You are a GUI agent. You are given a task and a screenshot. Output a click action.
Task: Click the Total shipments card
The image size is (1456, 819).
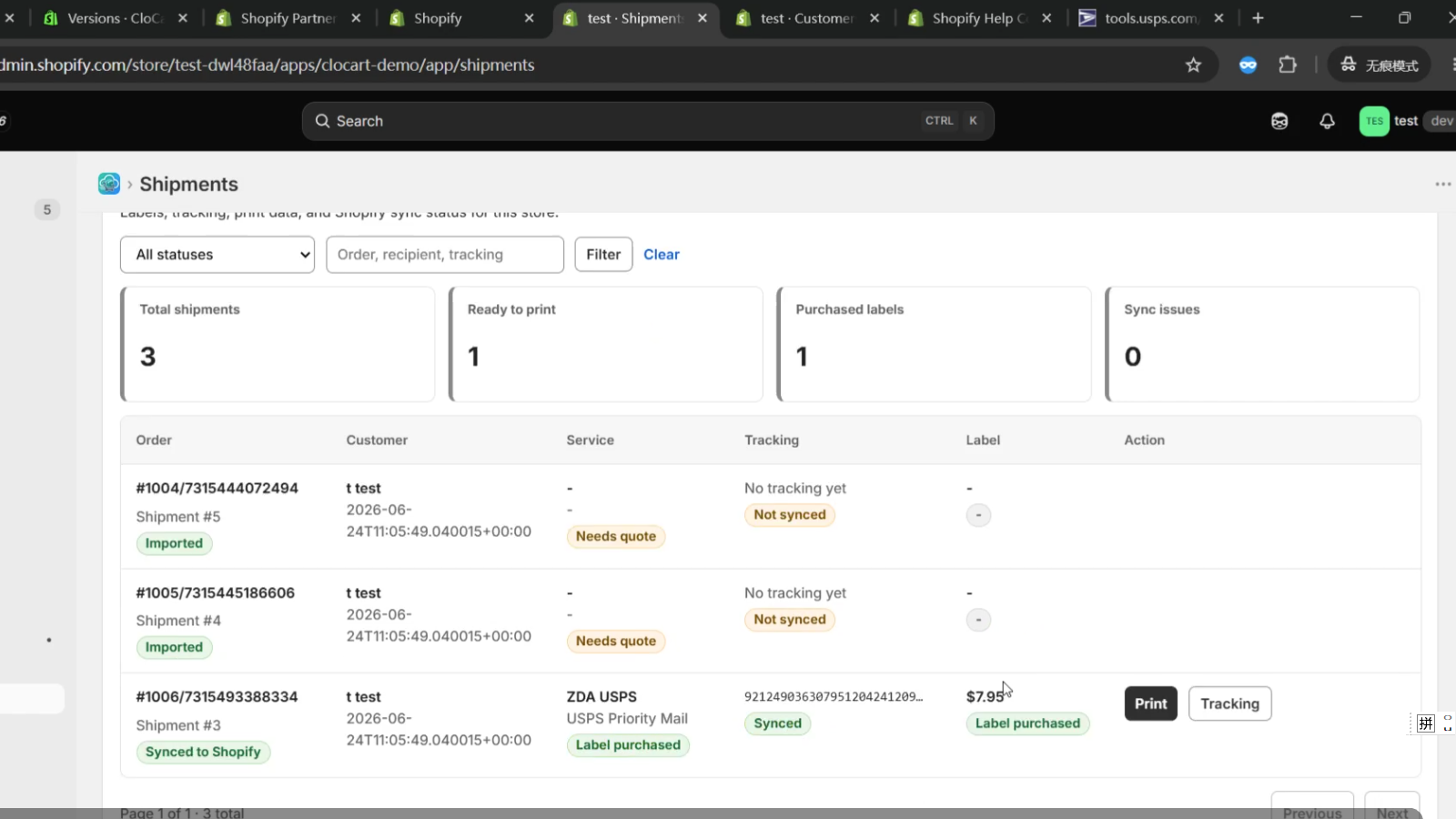[278, 344]
